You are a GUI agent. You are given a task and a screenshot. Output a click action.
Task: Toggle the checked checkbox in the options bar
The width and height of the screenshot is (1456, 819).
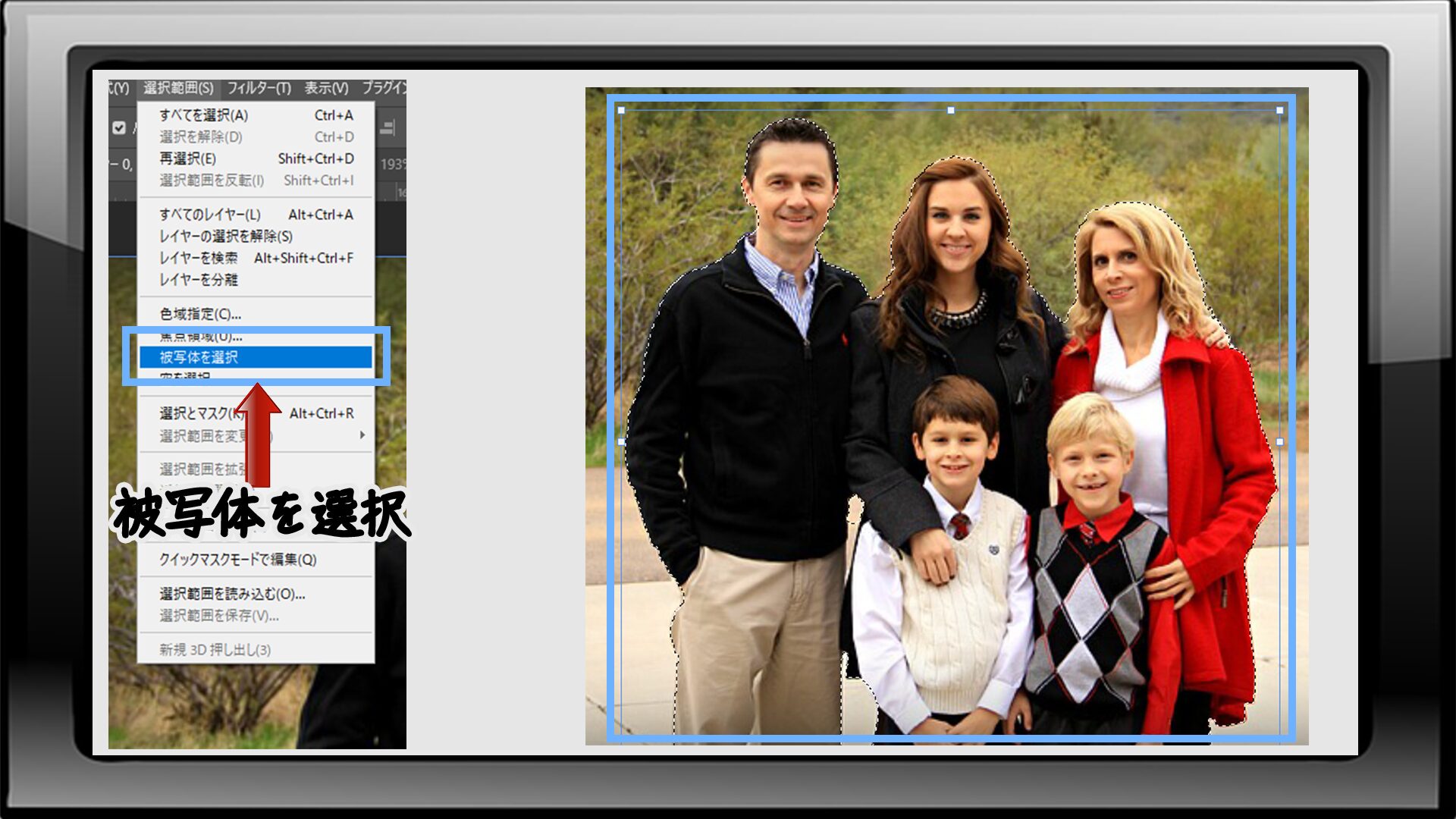tap(119, 127)
